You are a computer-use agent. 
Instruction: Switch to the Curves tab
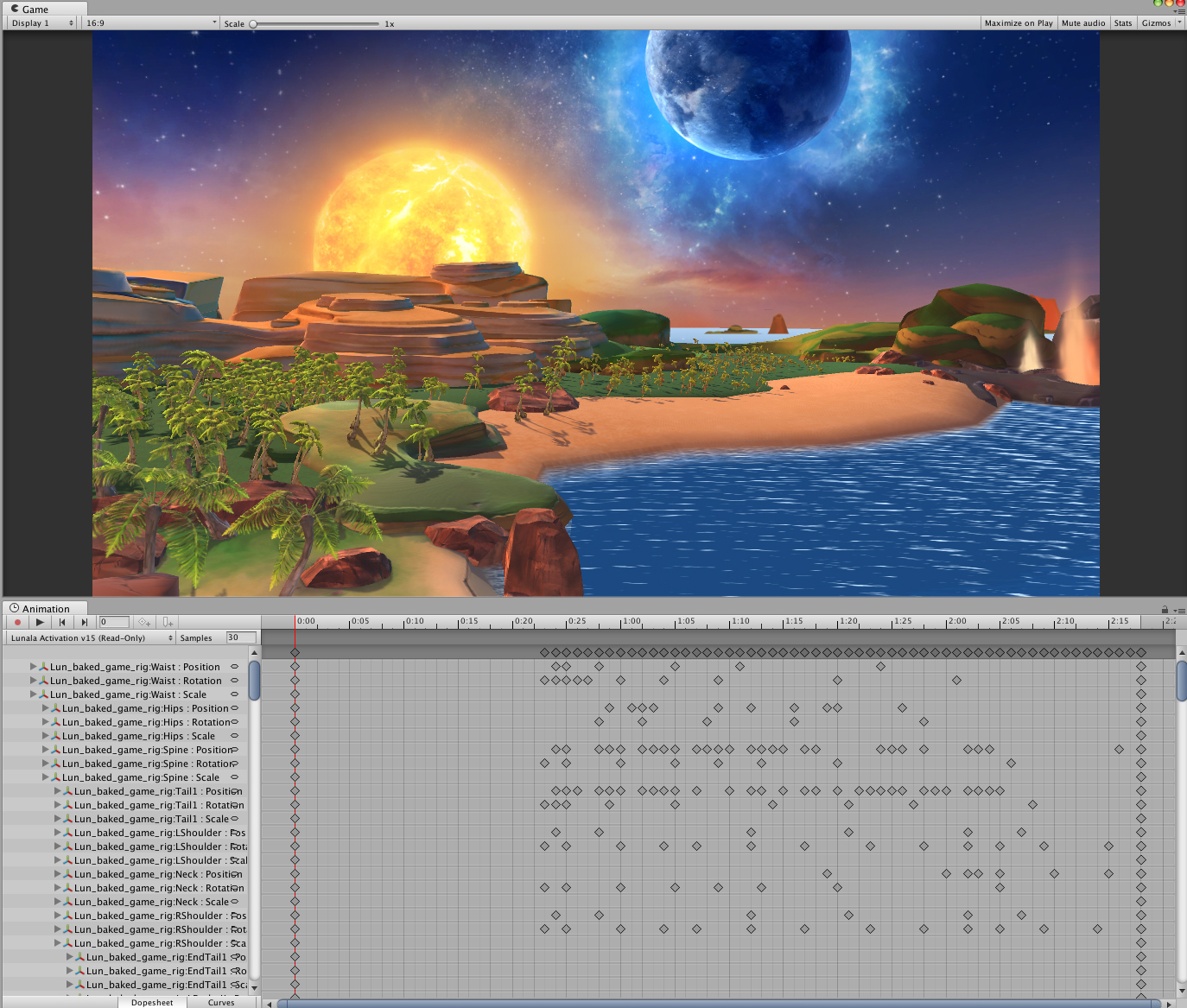221,1002
